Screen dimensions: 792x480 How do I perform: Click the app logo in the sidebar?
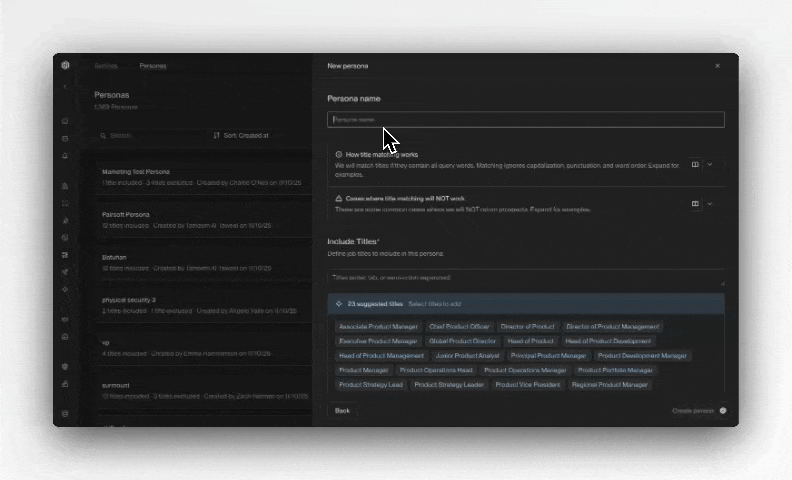(x=65, y=65)
